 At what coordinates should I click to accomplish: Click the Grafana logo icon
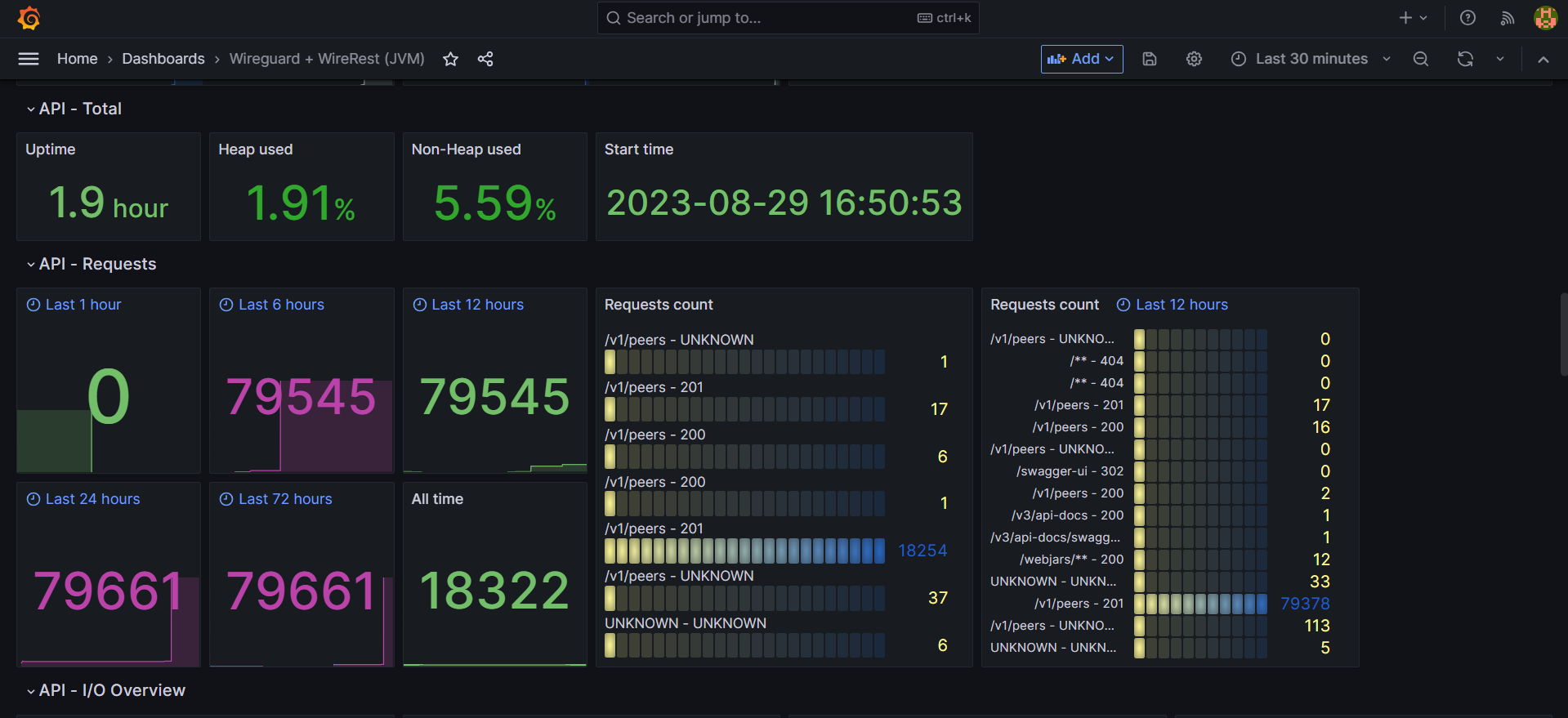tap(29, 18)
